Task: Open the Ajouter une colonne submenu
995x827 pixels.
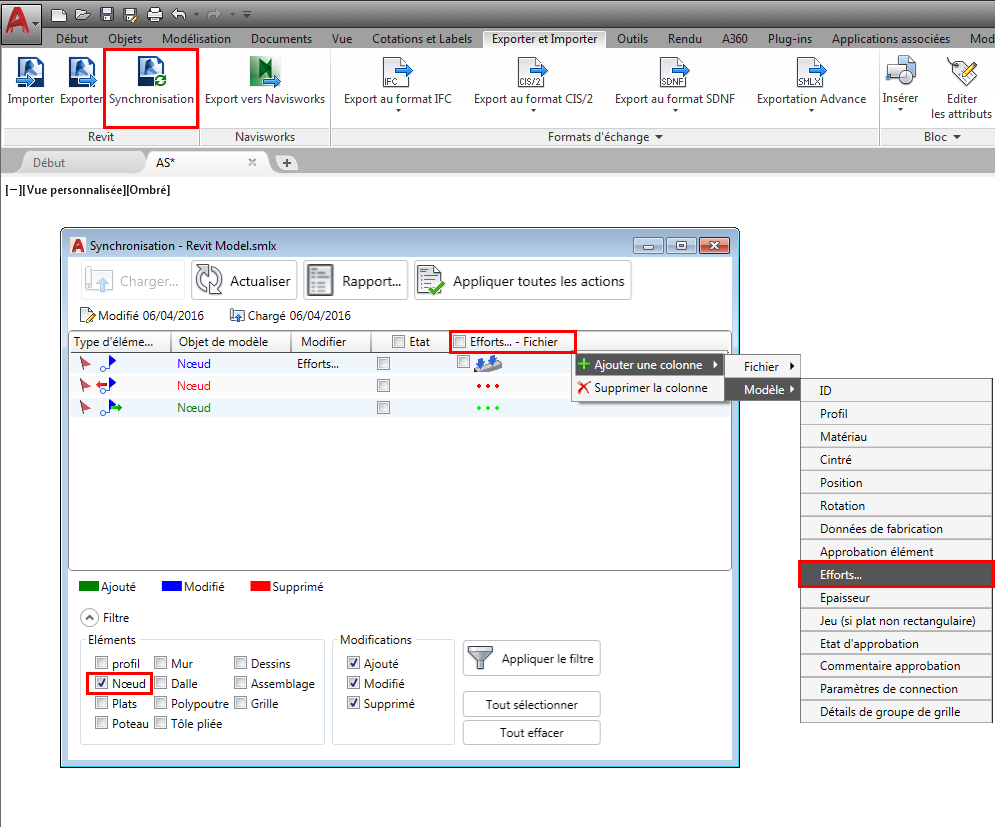Action: (x=649, y=364)
